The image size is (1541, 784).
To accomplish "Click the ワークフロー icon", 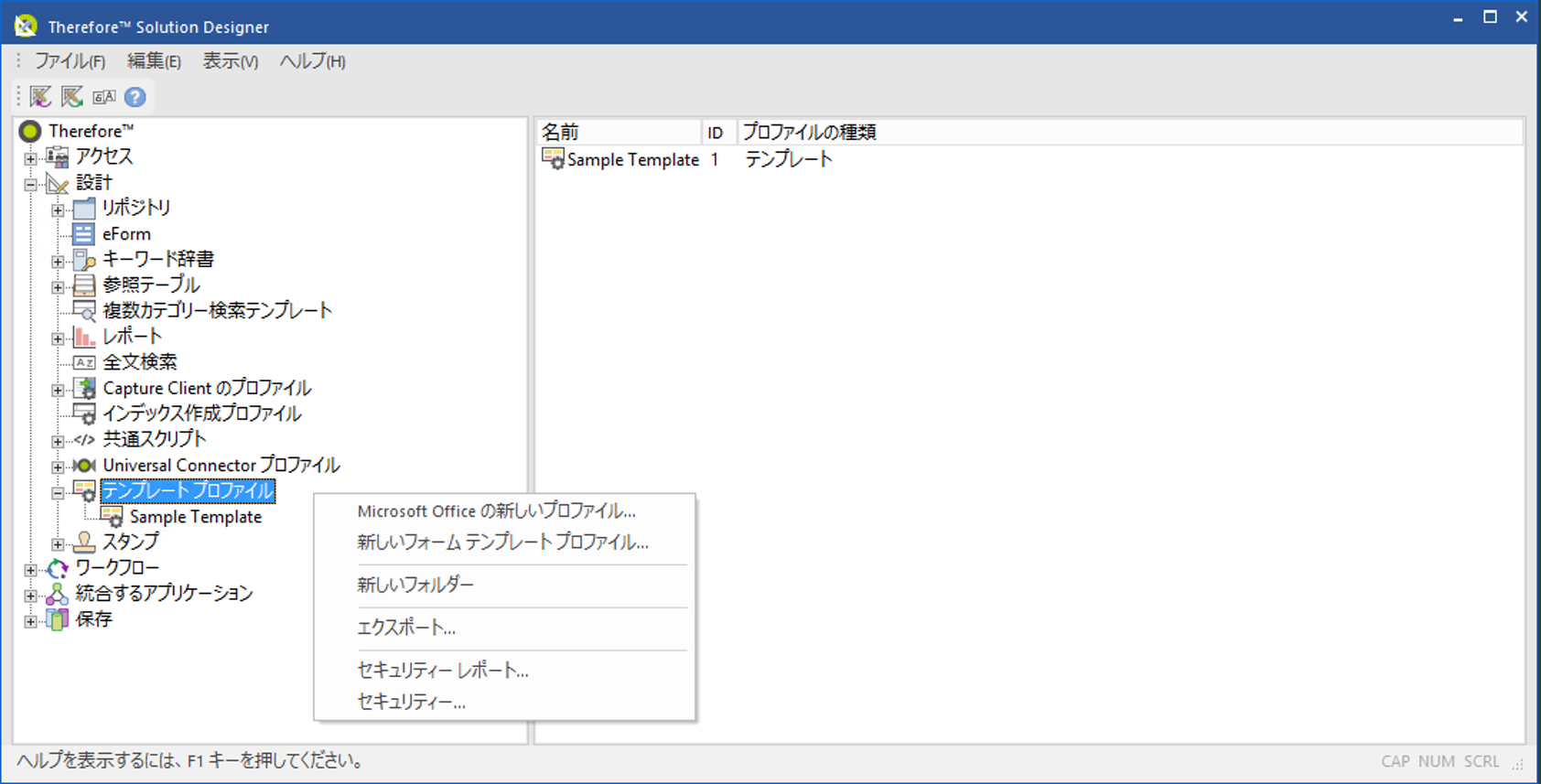I will (58, 568).
